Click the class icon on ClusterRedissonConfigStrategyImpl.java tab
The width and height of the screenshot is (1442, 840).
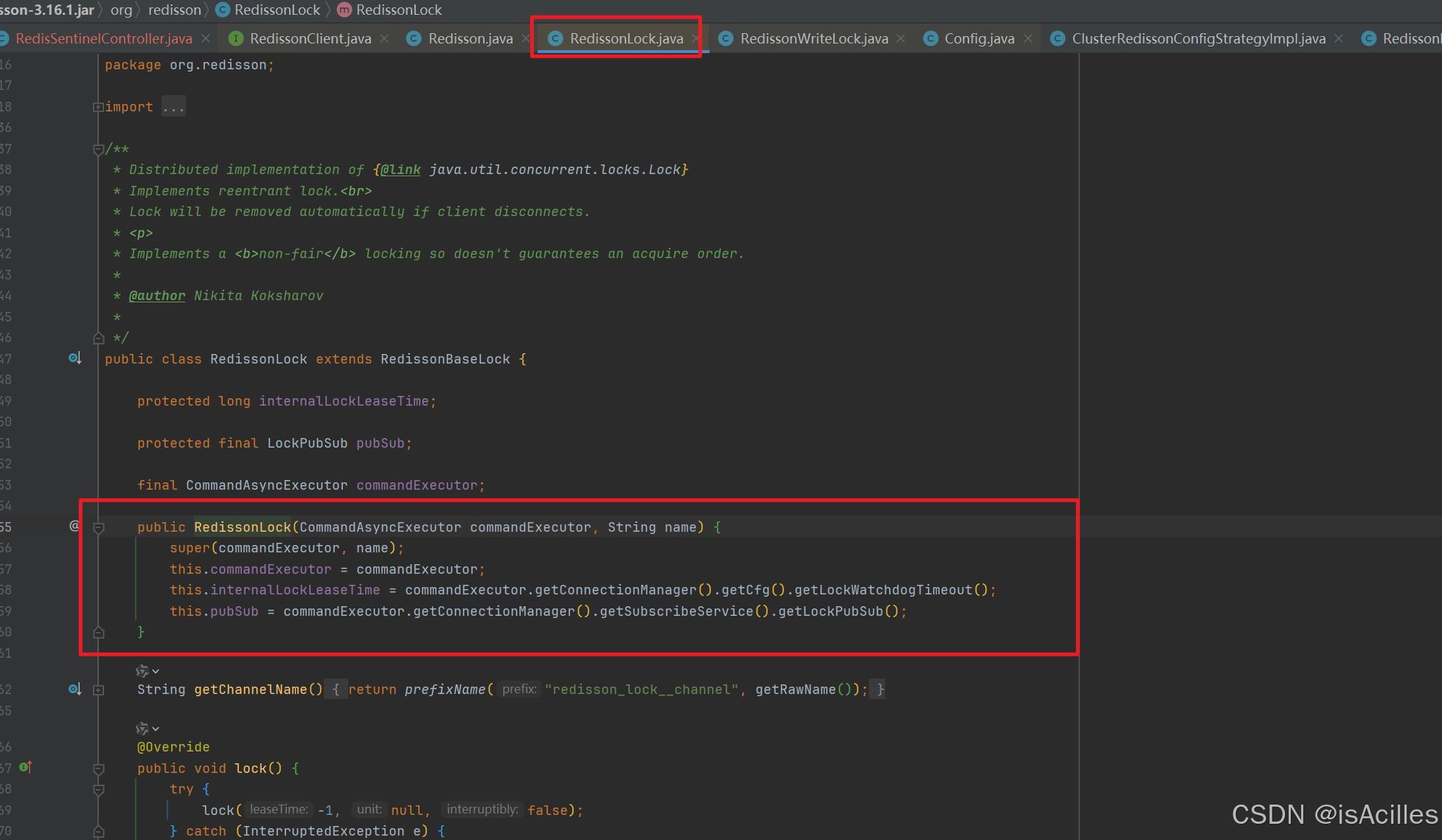pos(1058,38)
